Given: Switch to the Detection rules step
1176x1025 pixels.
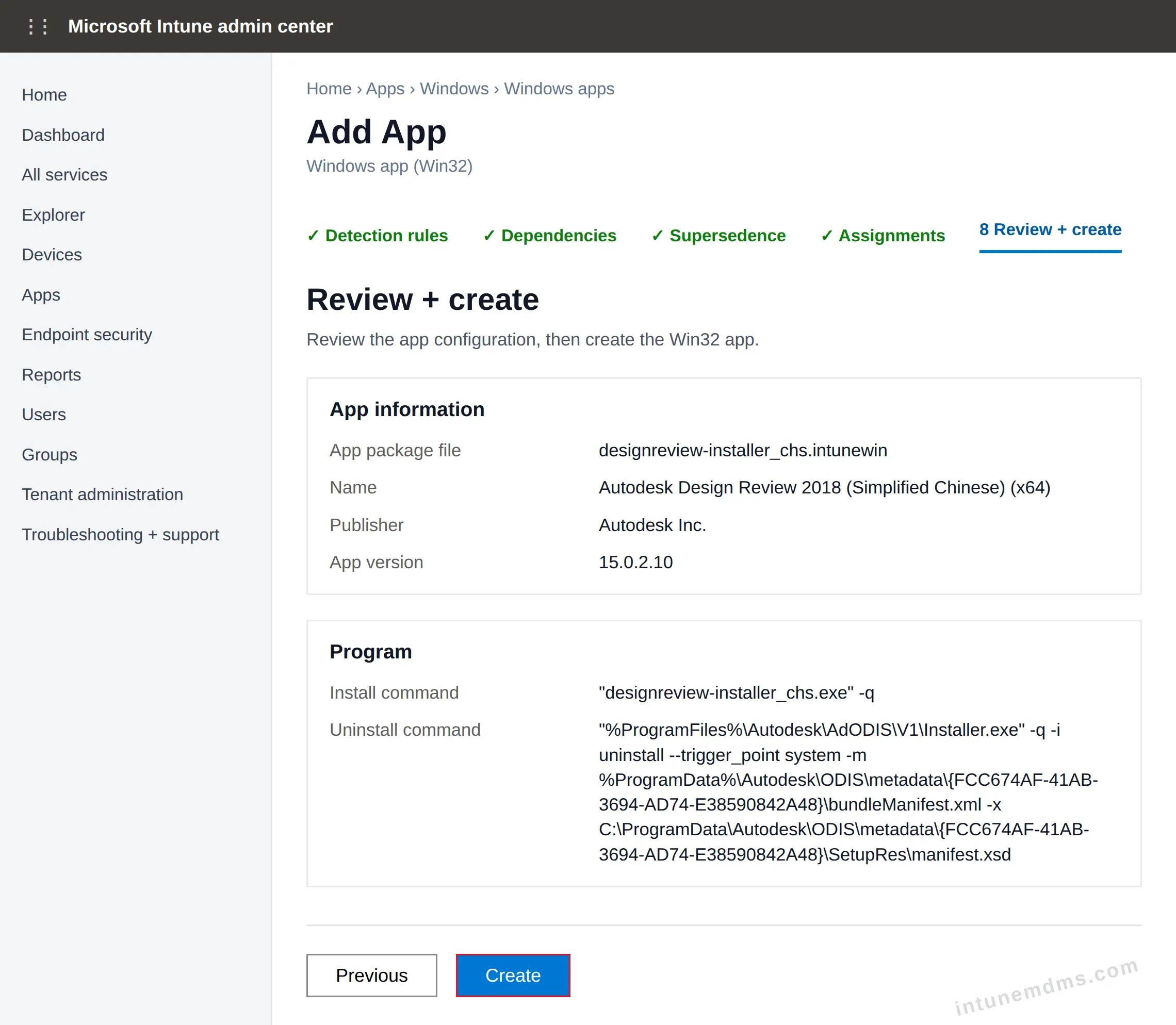Looking at the screenshot, I should (x=377, y=236).
